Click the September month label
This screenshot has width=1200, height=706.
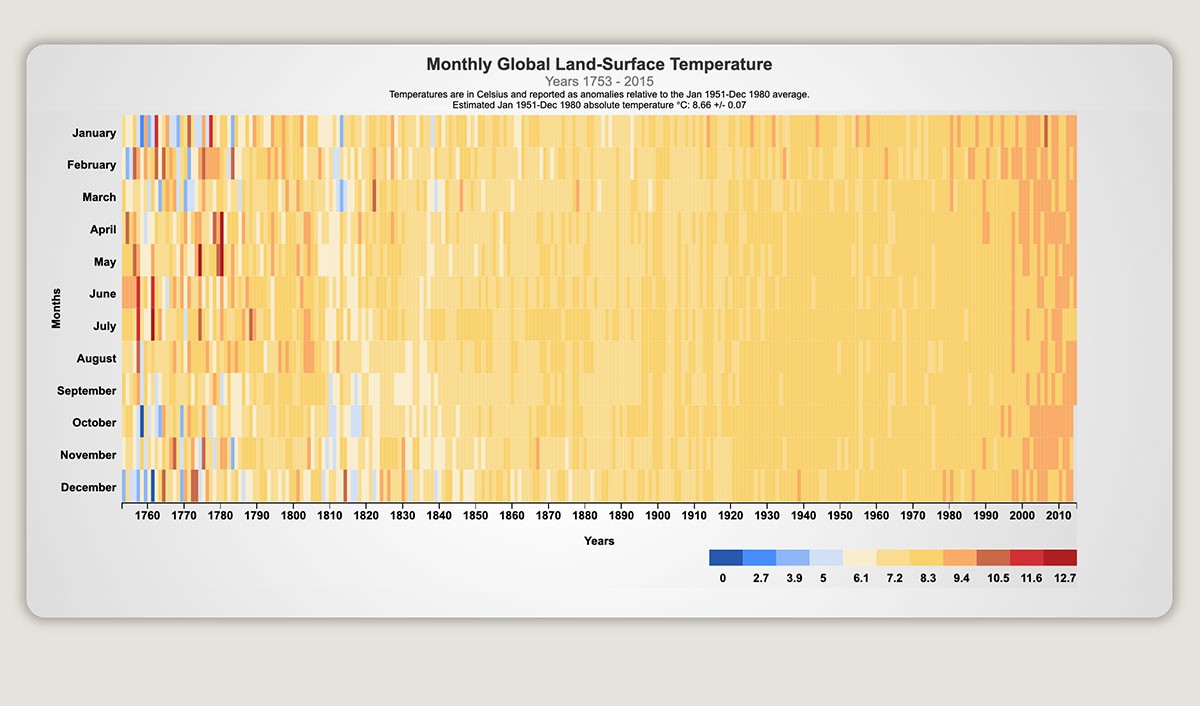(87, 391)
